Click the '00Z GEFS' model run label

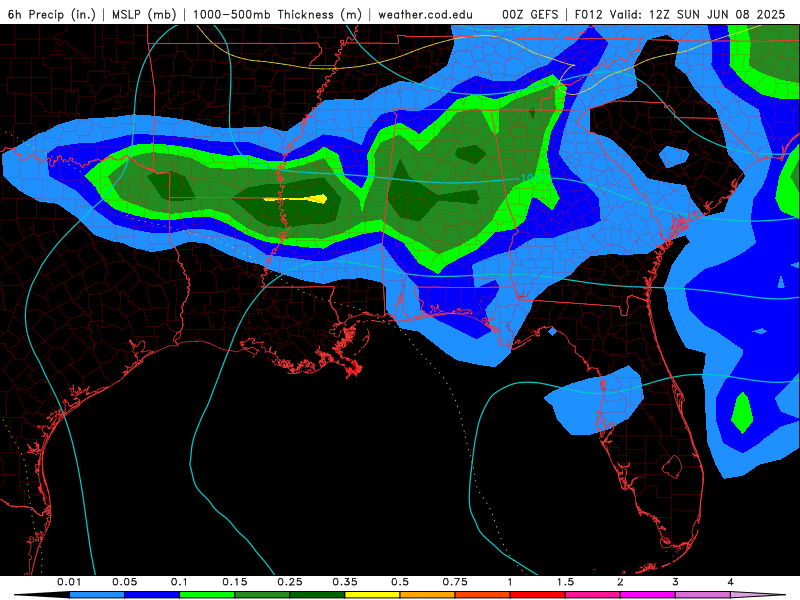point(530,14)
